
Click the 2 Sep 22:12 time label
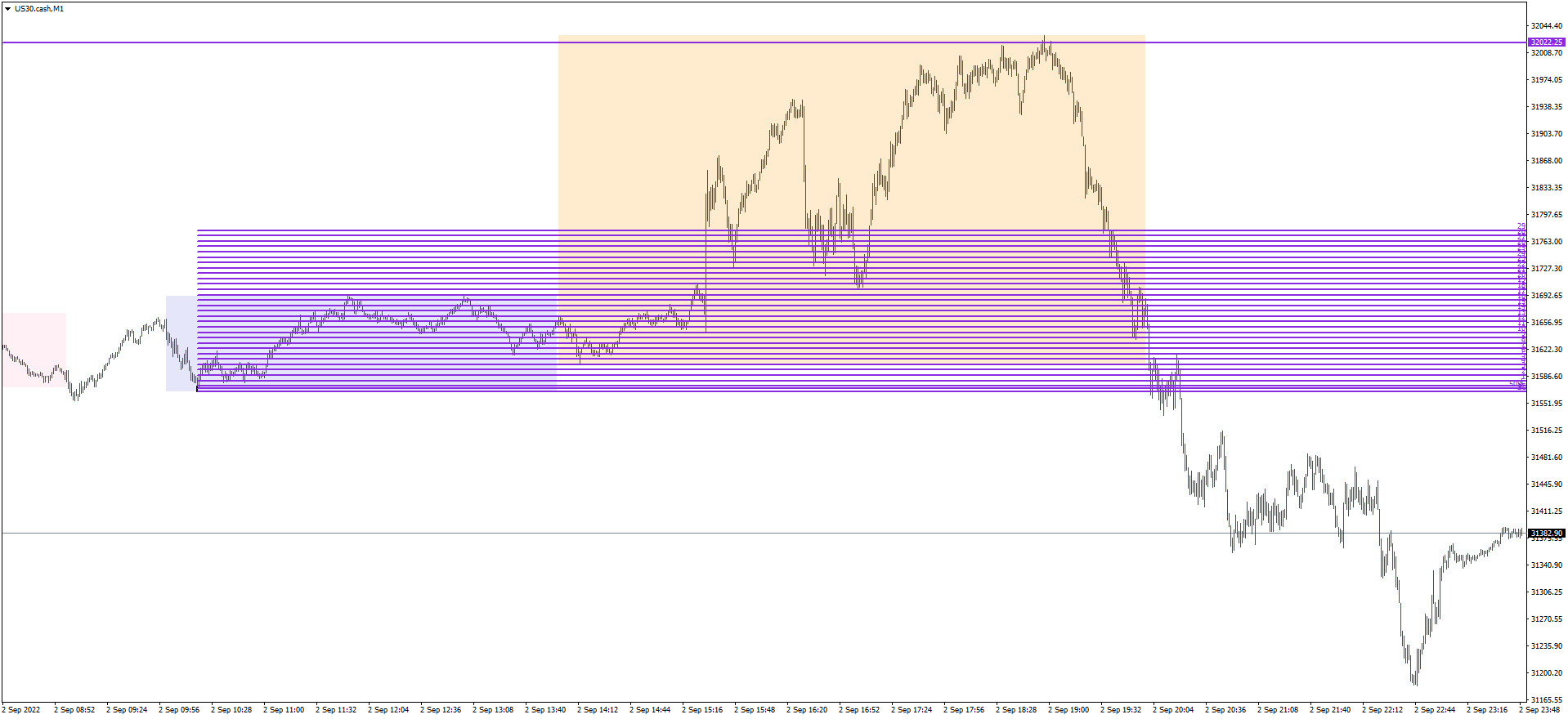(1382, 710)
